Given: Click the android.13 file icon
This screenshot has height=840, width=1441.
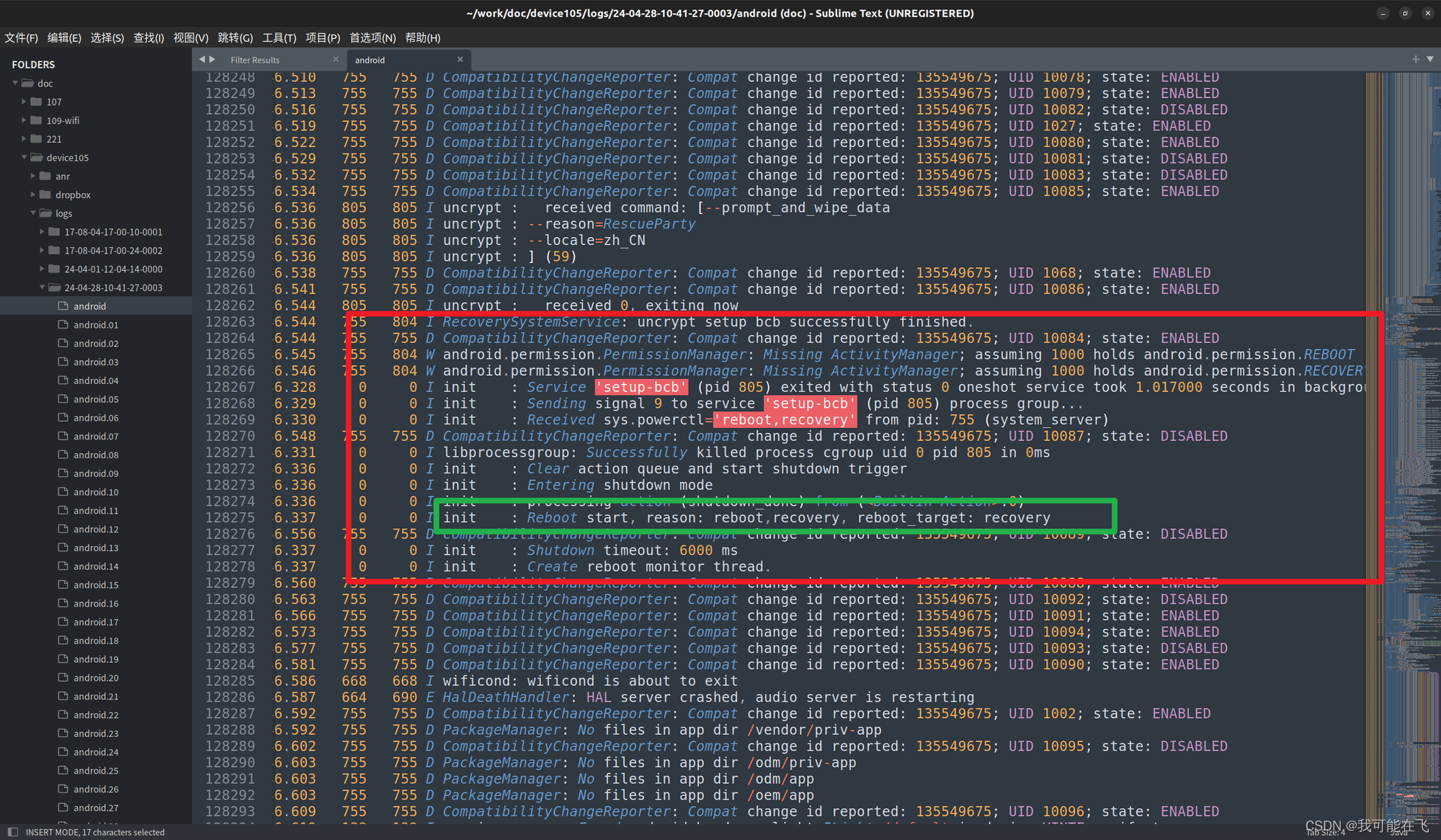Looking at the screenshot, I should click(63, 548).
